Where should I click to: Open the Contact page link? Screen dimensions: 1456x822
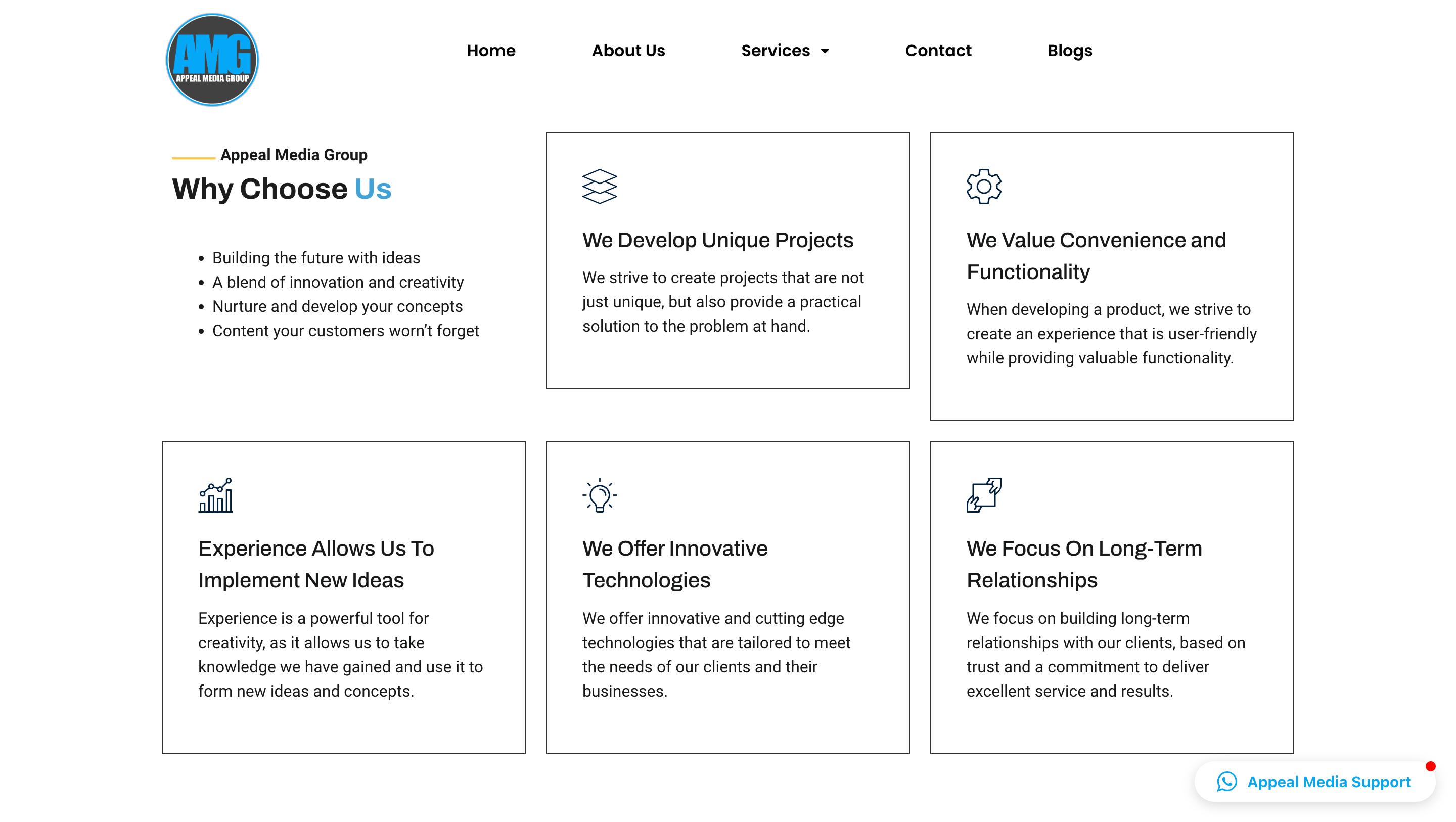click(938, 51)
